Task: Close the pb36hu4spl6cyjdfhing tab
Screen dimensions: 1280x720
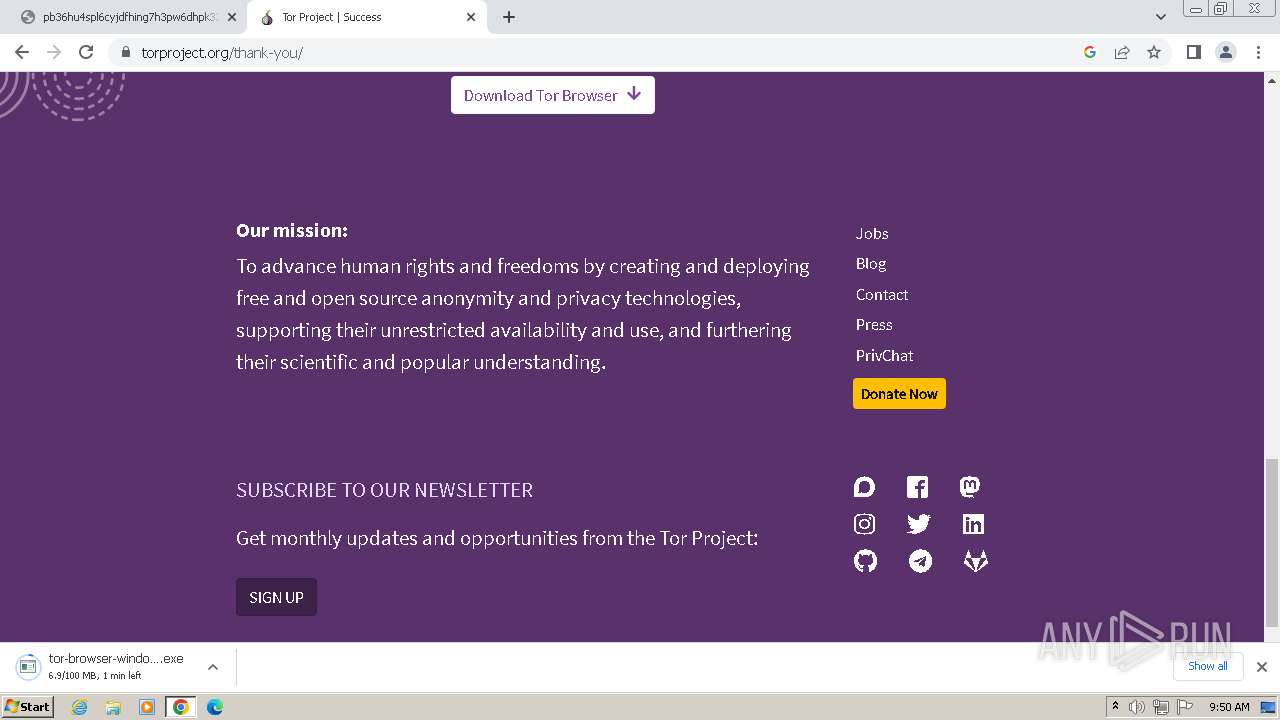Action: tap(231, 17)
